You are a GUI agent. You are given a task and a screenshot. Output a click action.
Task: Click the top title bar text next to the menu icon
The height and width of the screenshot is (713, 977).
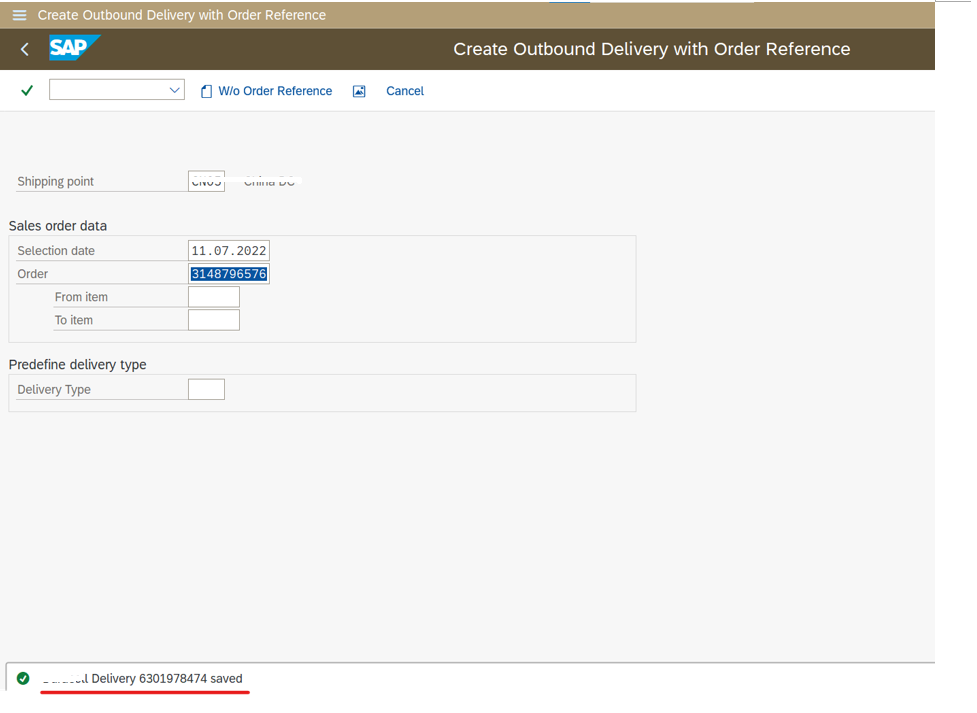pyautogui.click(x=181, y=15)
